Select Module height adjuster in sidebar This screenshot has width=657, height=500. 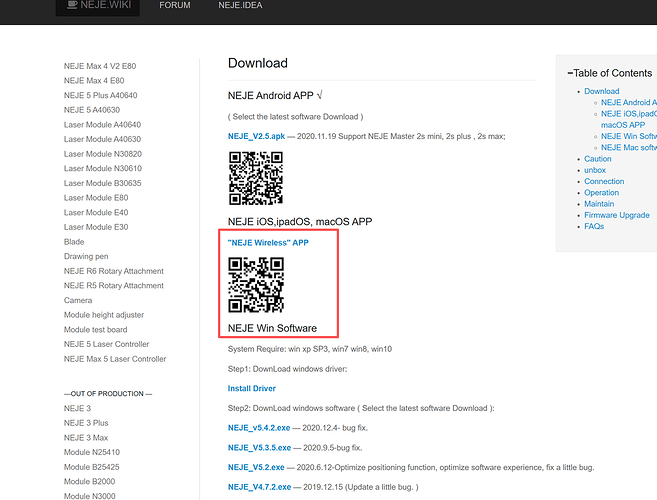pyautogui.click(x=105, y=315)
